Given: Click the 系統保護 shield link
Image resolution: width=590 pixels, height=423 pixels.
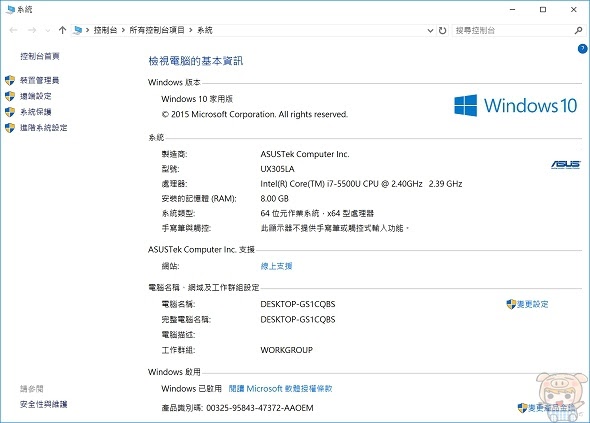Looking at the screenshot, I should click(x=35, y=112).
